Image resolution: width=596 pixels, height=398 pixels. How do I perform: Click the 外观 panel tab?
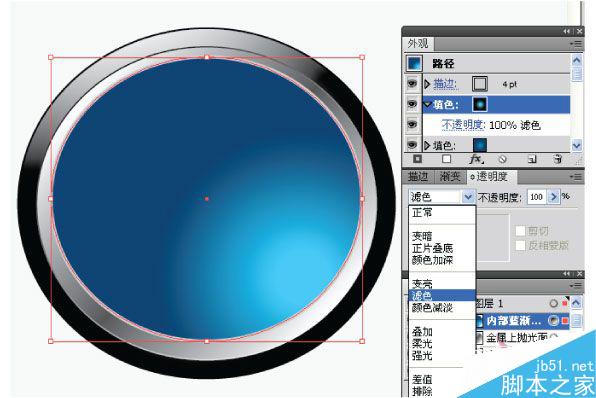click(418, 44)
